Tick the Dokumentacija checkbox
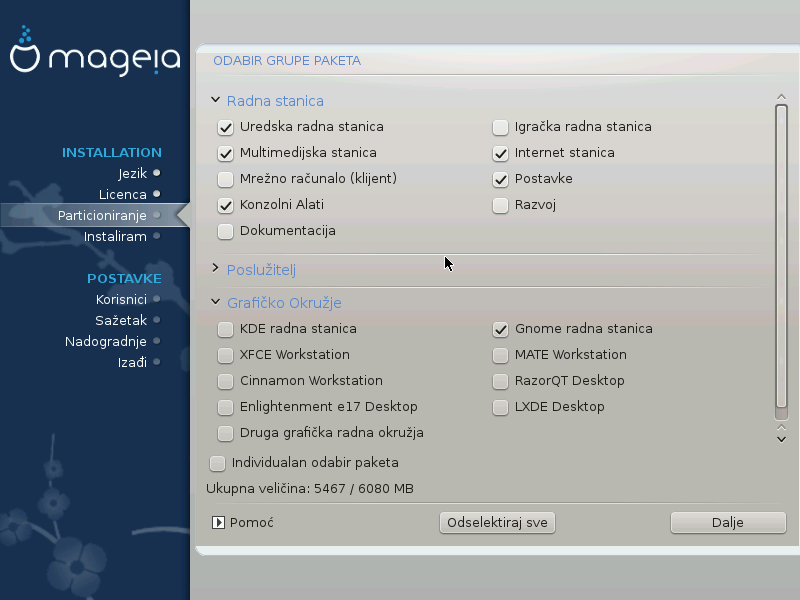The height and width of the screenshot is (600, 800). 225,231
